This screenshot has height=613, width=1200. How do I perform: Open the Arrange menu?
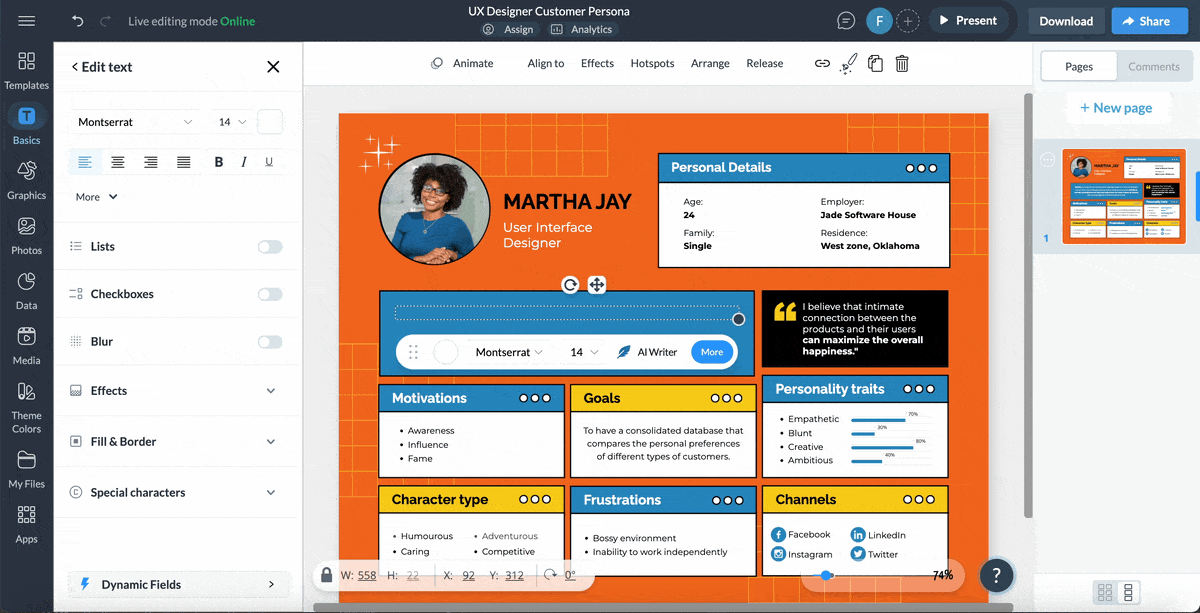pos(710,63)
